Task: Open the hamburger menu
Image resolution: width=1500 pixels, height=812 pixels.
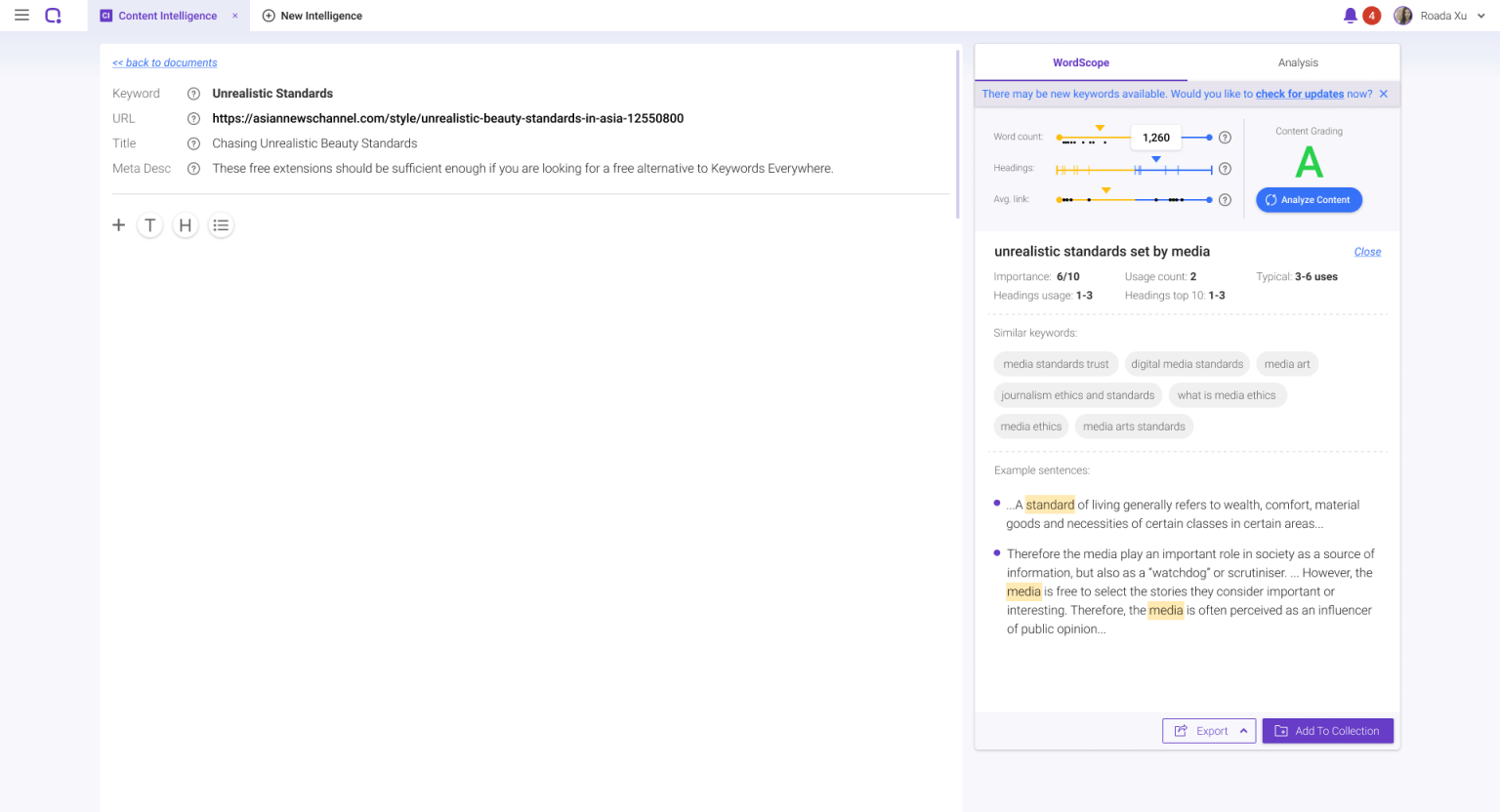Action: click(21, 16)
